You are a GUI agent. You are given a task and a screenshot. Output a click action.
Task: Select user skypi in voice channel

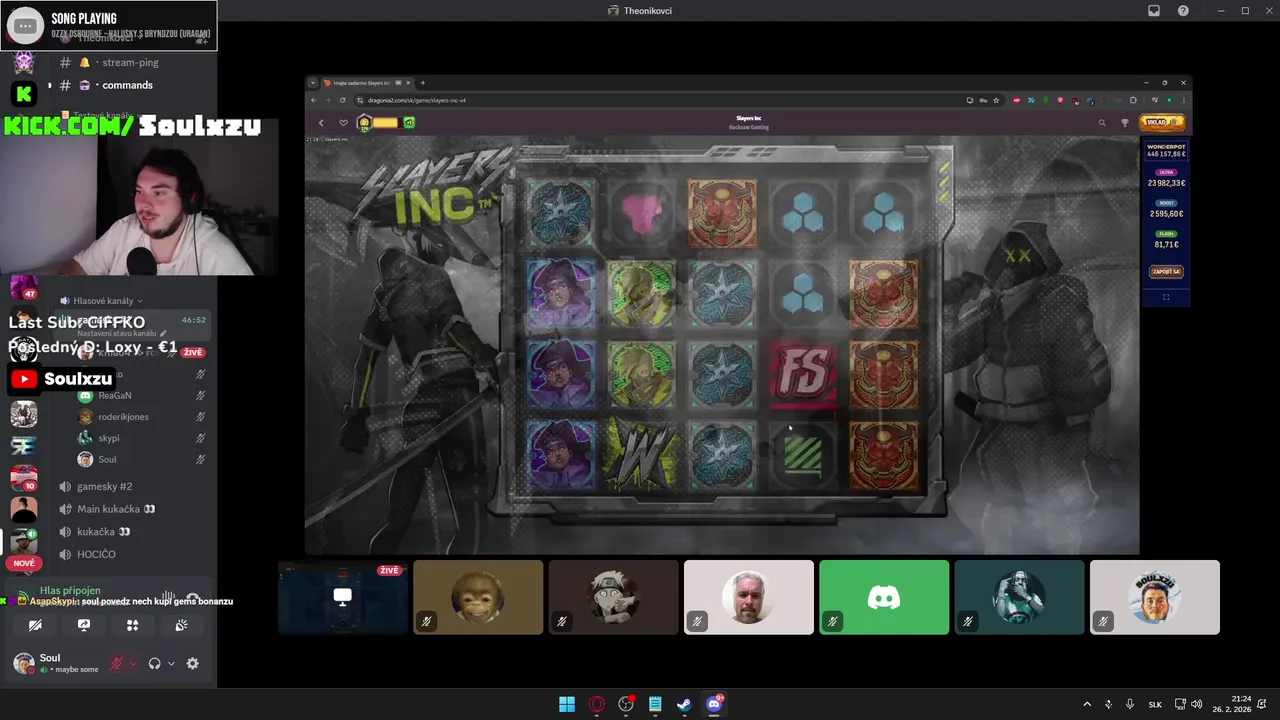click(109, 438)
